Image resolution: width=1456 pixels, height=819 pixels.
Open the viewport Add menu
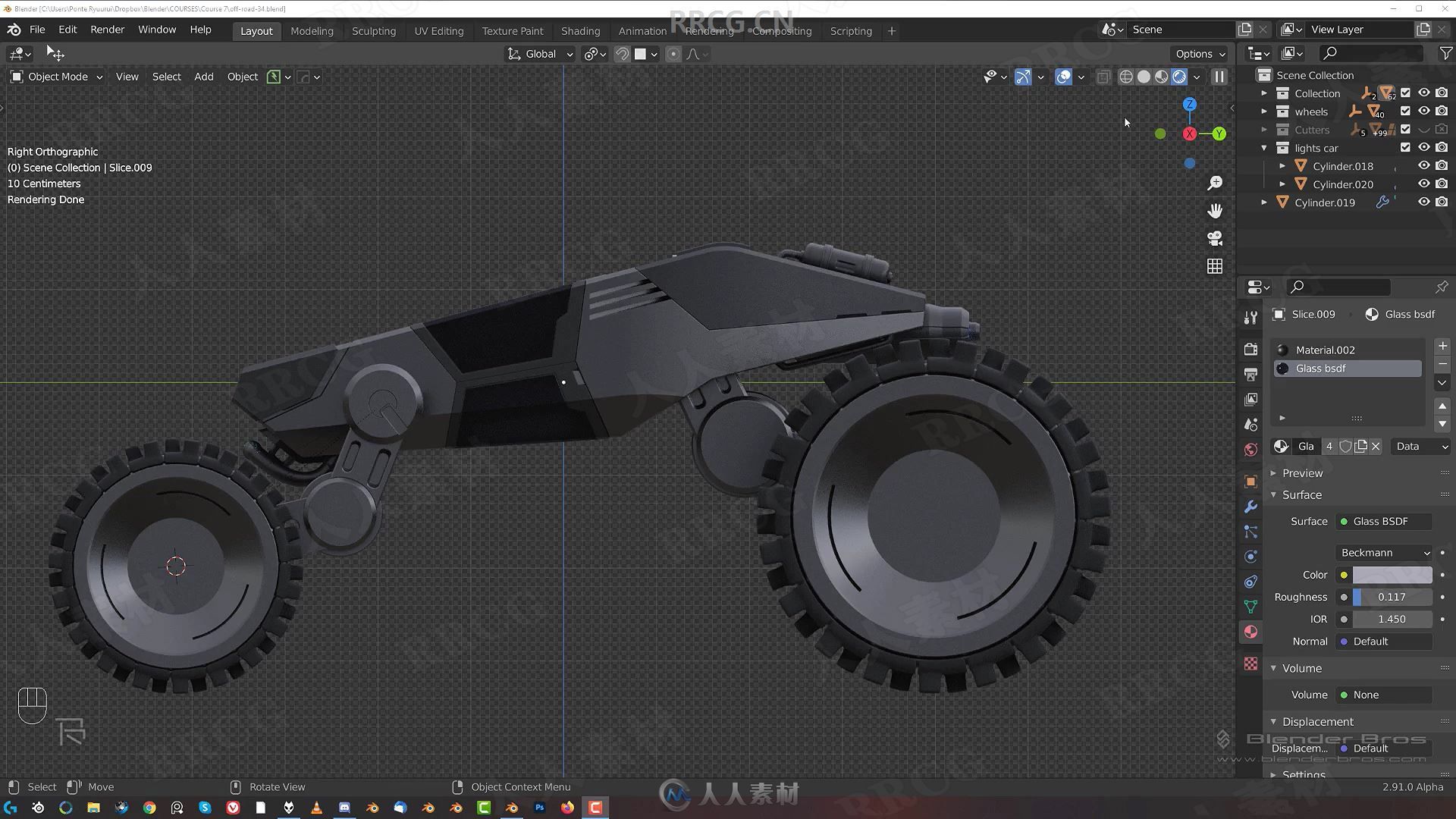(204, 77)
